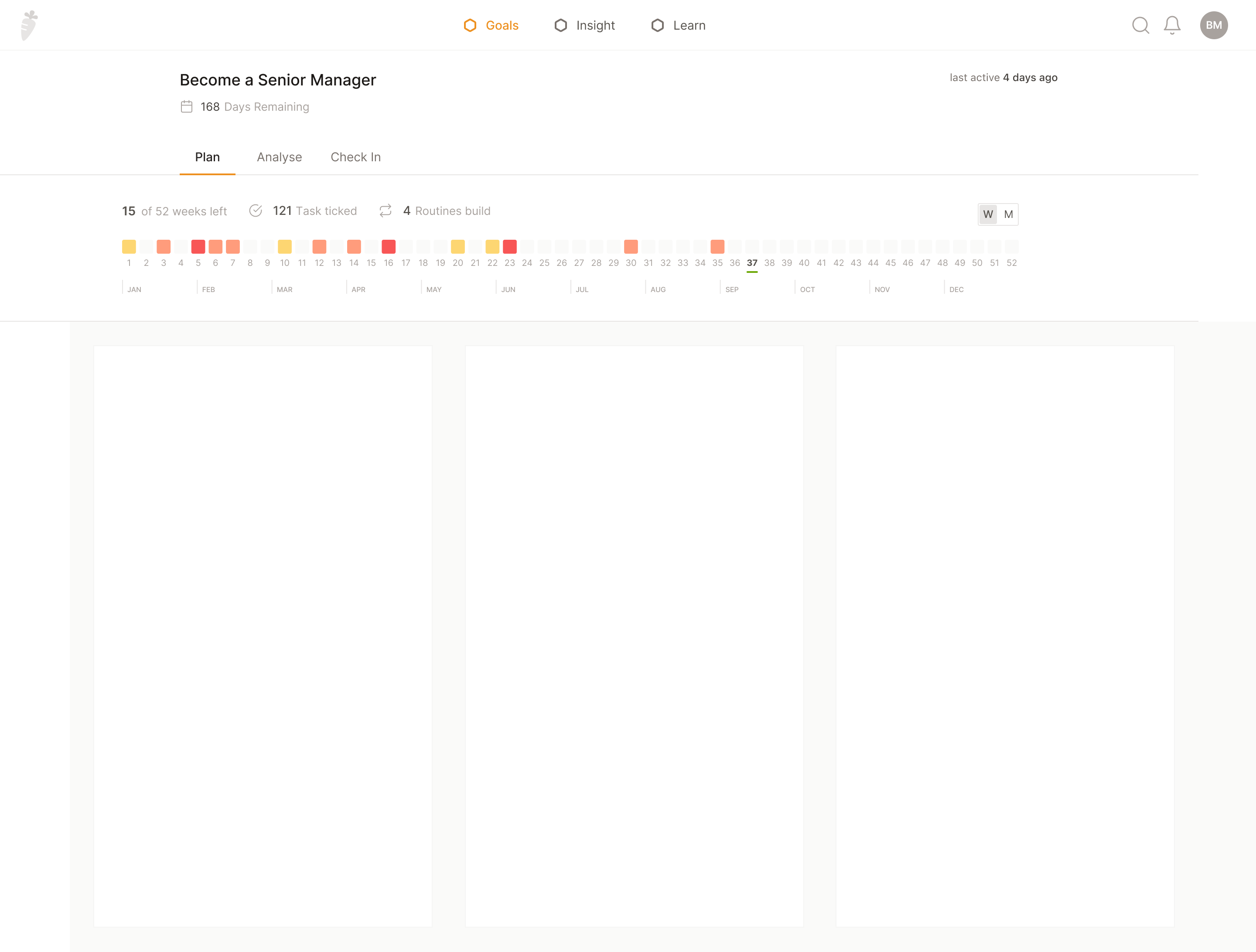Click the calendar icon beside Days Remaining

[x=186, y=107]
